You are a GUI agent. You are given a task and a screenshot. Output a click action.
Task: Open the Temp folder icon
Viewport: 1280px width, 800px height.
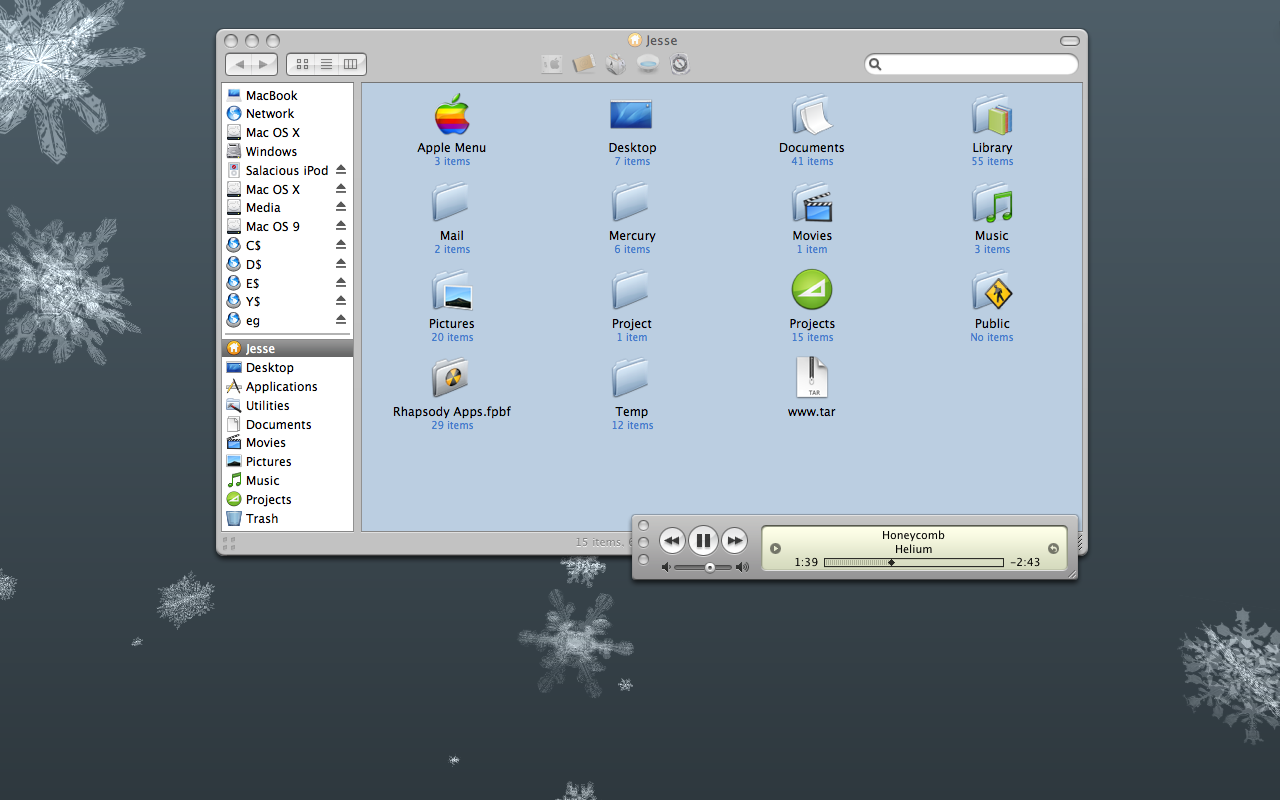pyautogui.click(x=631, y=379)
